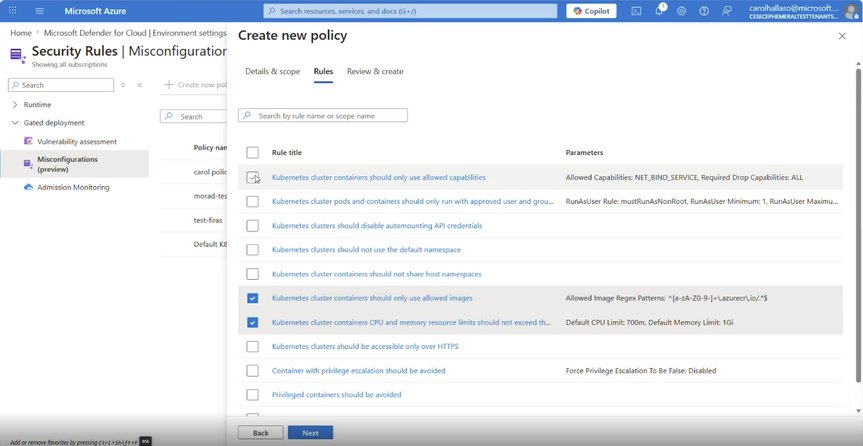Click the account avatar picture

(850, 12)
